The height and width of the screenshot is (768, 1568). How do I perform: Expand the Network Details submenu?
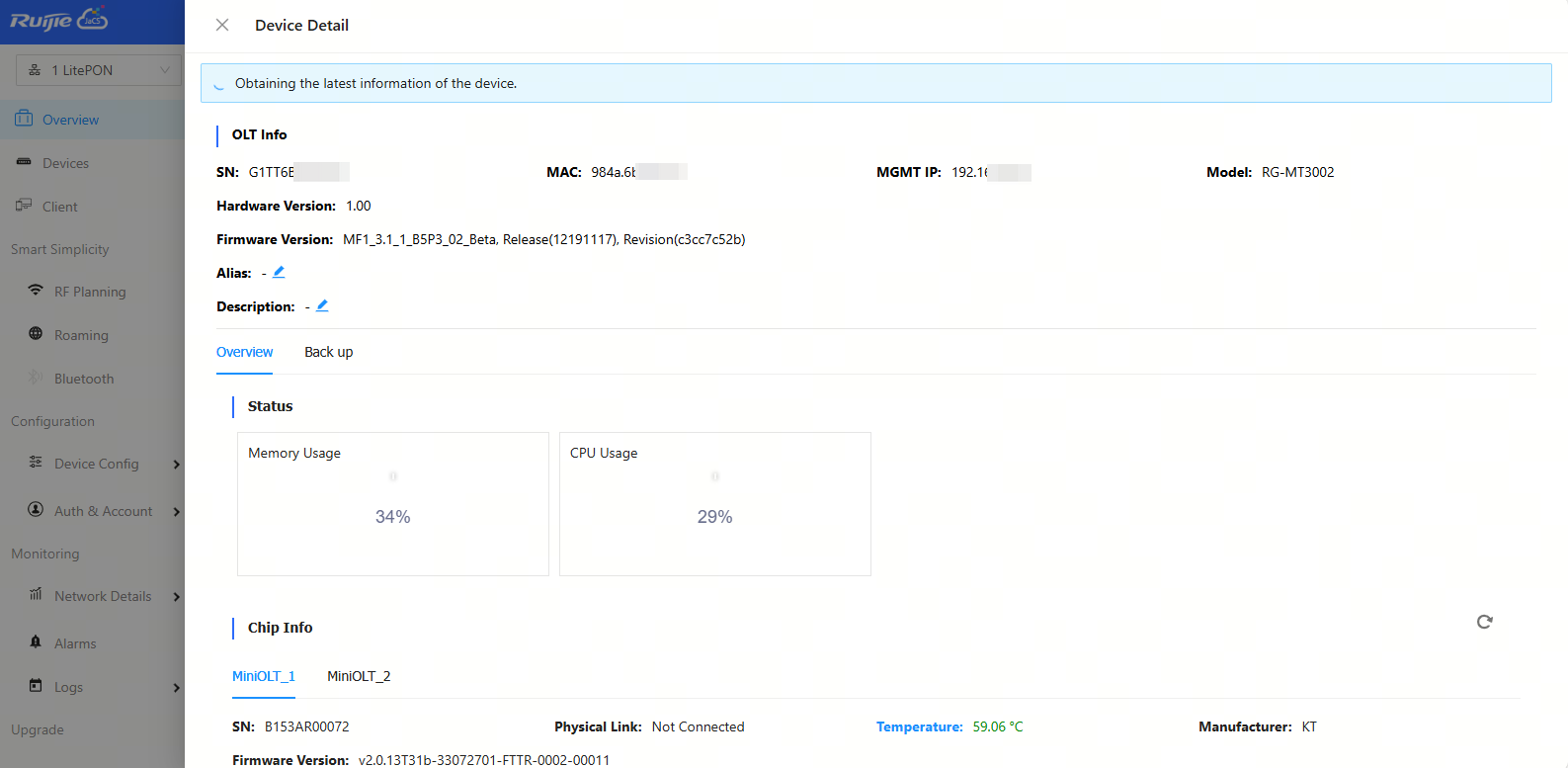tap(176, 597)
